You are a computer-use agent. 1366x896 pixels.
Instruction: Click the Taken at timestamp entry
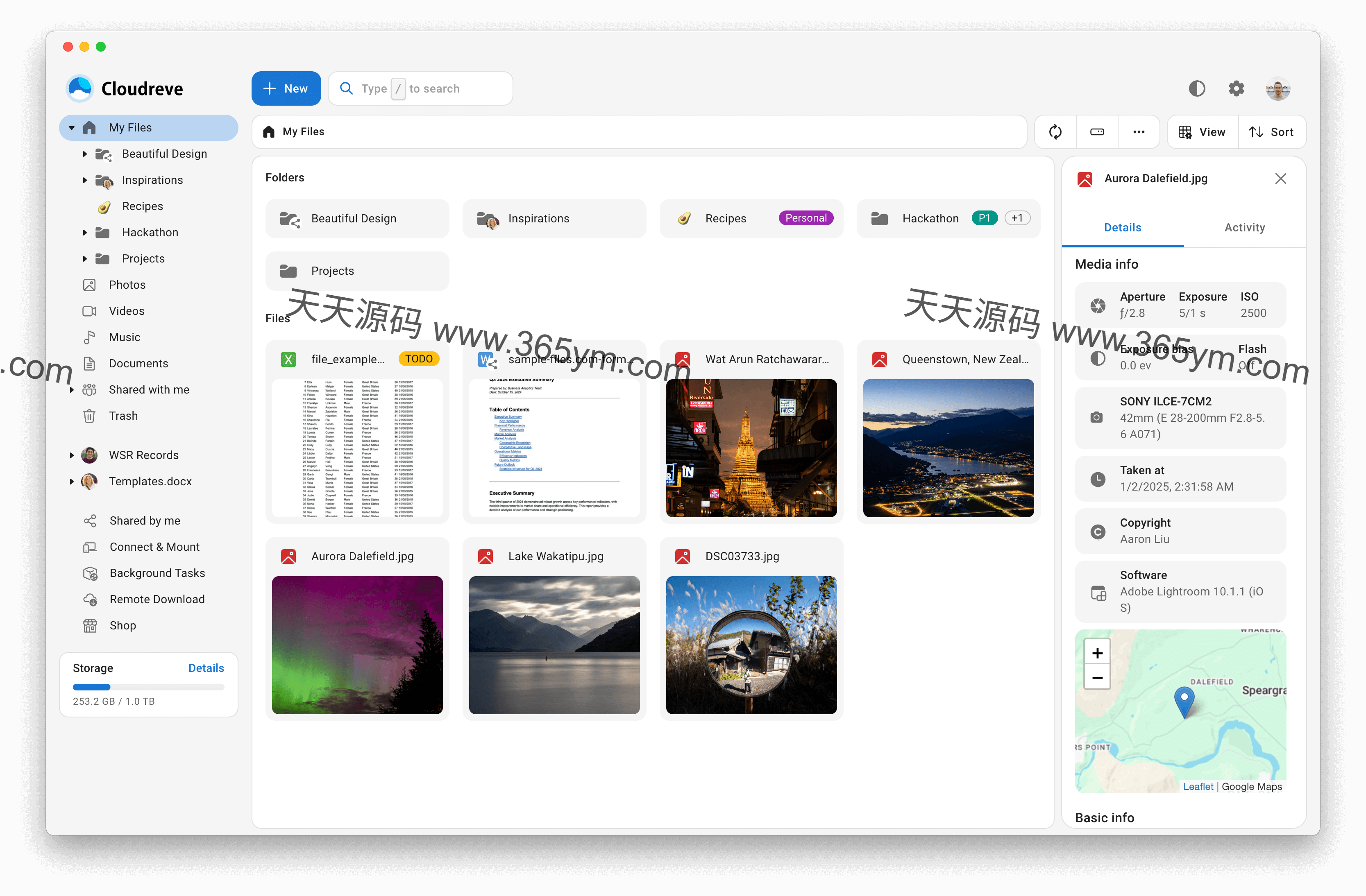(1180, 479)
